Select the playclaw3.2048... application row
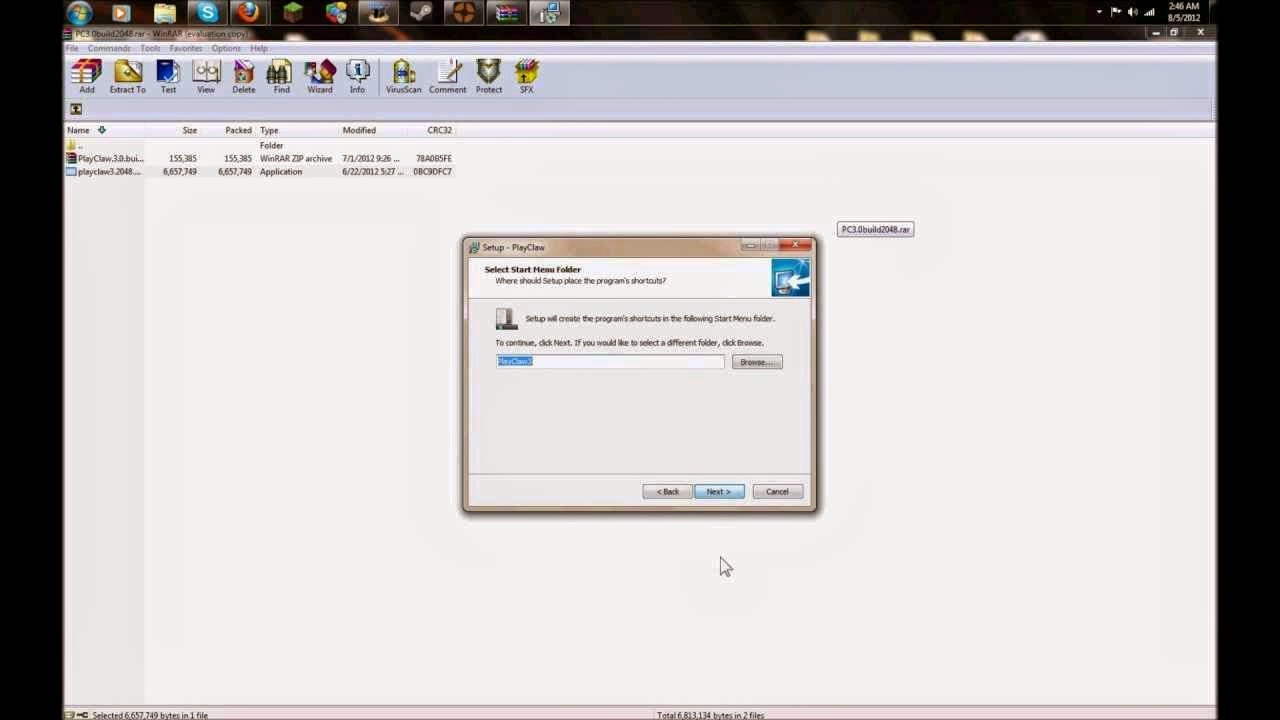This screenshot has height=720, width=1280. (259, 171)
